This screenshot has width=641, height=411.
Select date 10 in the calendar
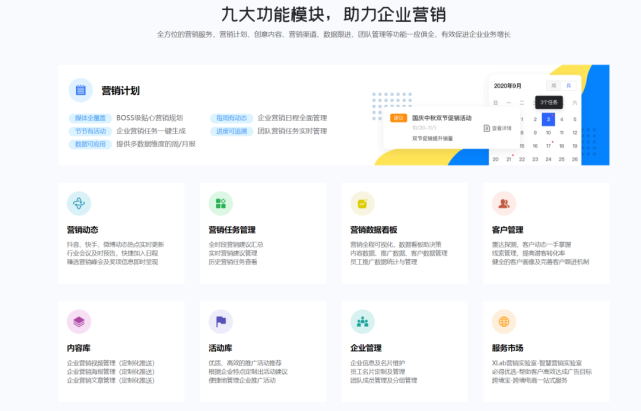click(x=548, y=133)
